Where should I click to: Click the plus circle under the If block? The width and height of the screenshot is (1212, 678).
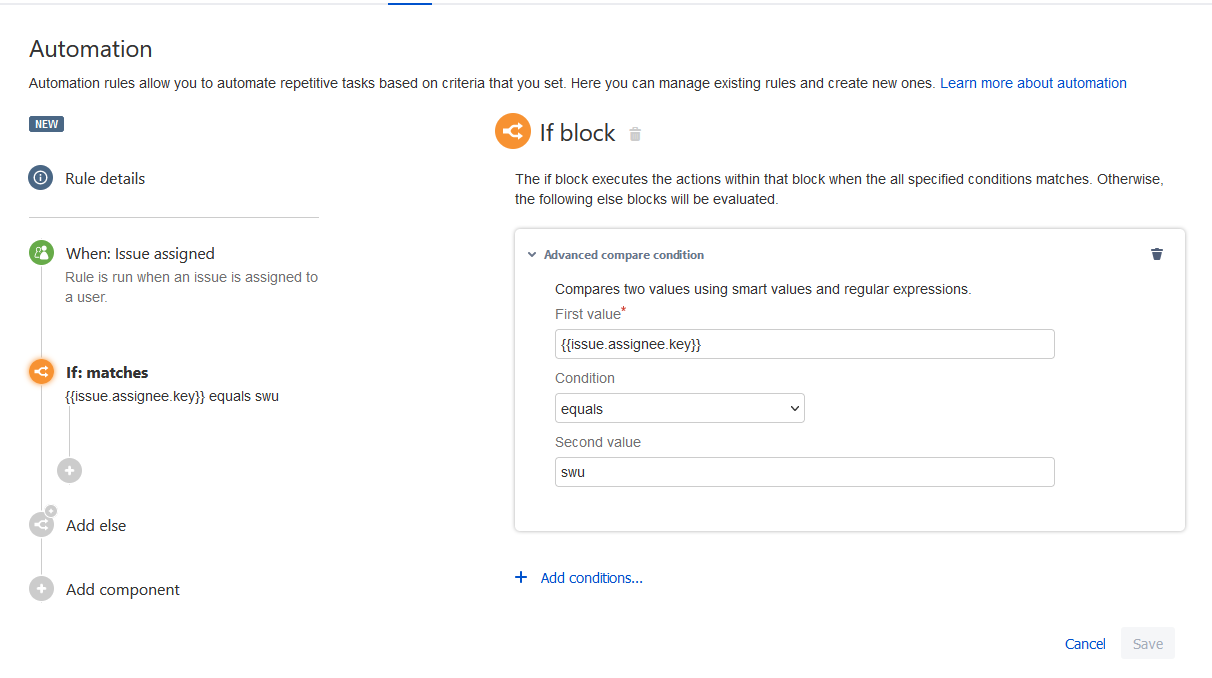click(69, 470)
